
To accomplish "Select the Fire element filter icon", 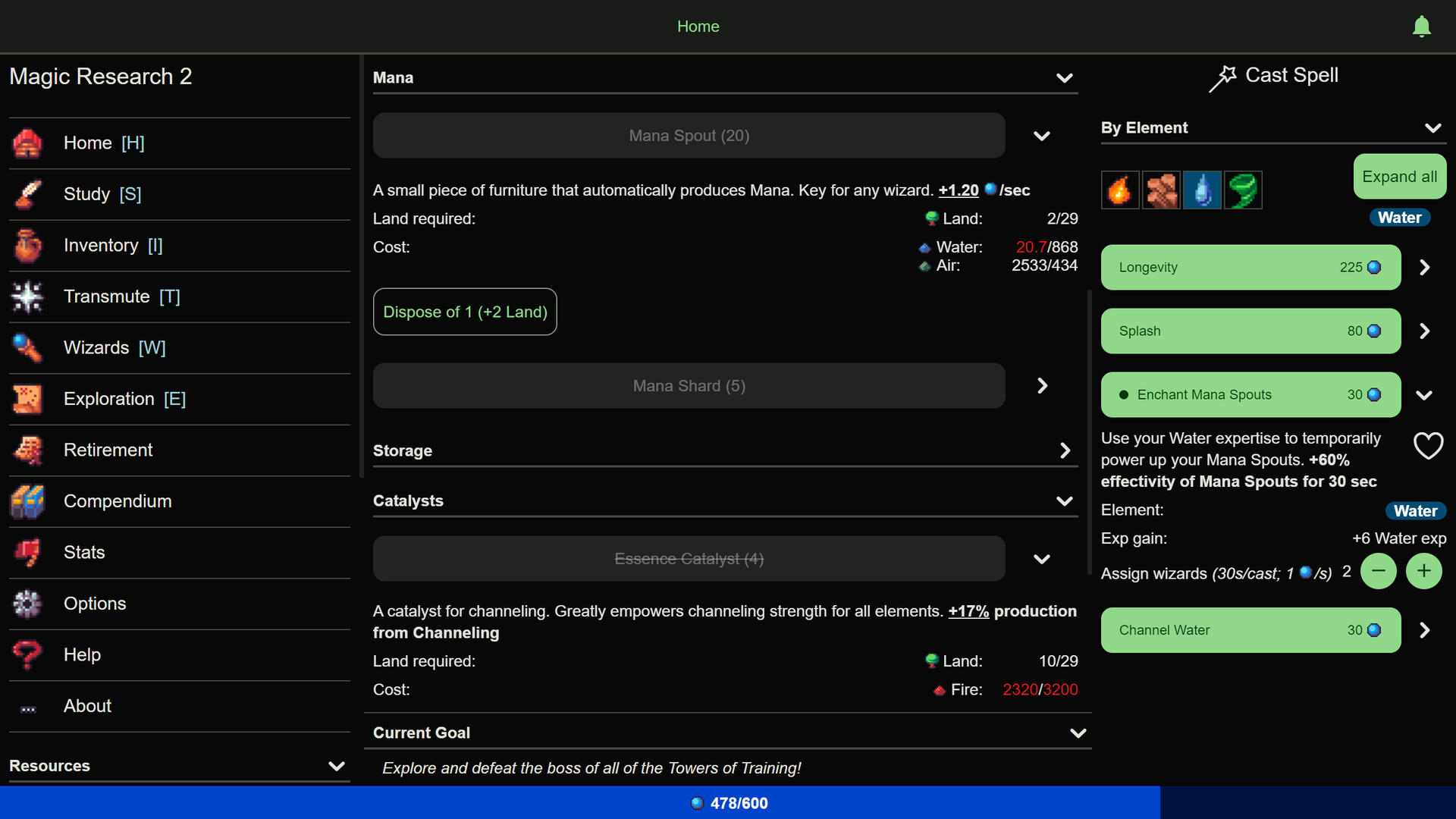I will [1120, 190].
